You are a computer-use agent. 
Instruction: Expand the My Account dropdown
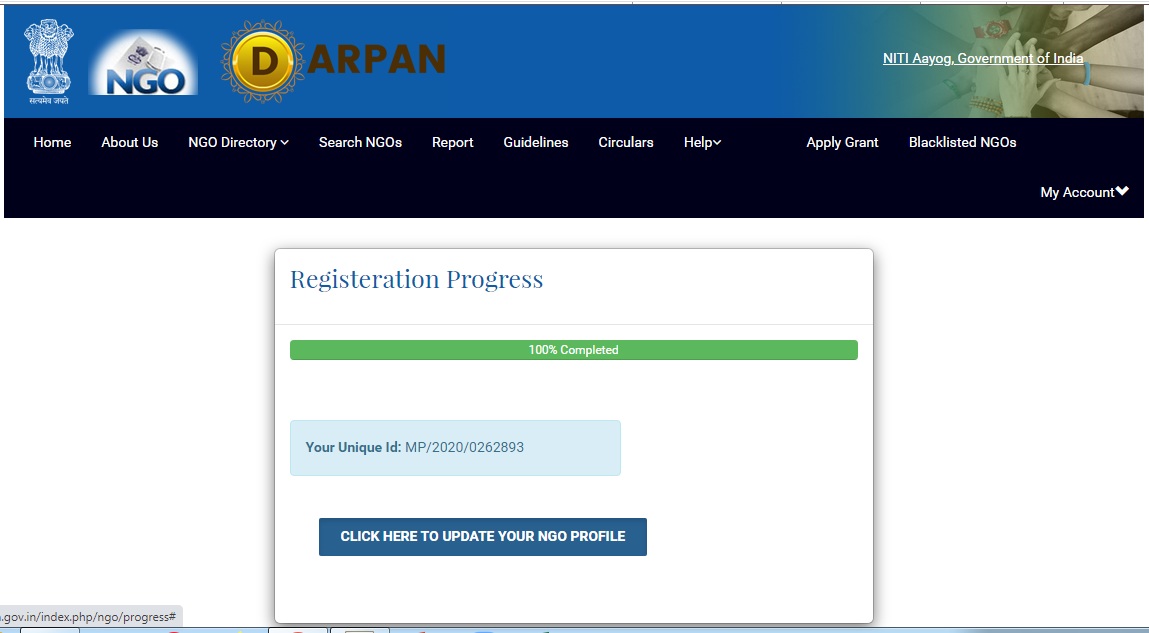point(1084,192)
